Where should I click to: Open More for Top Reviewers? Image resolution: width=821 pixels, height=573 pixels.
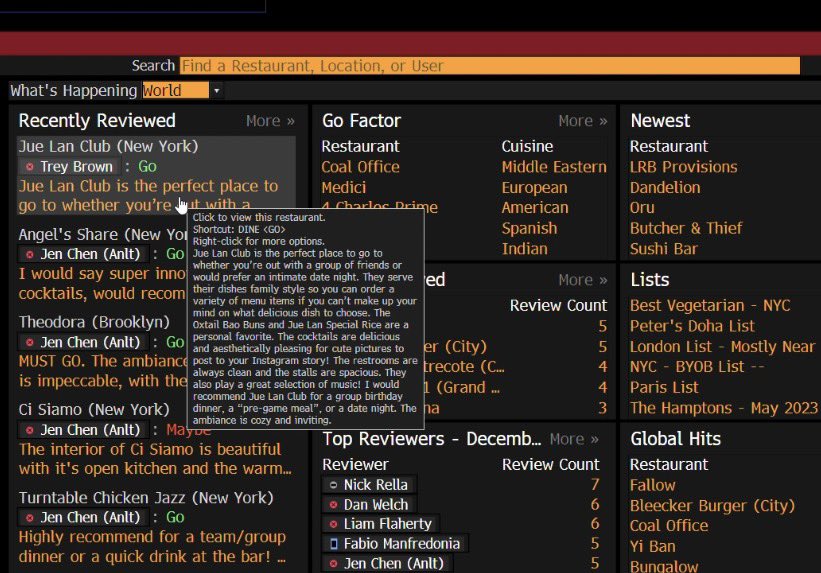574,439
